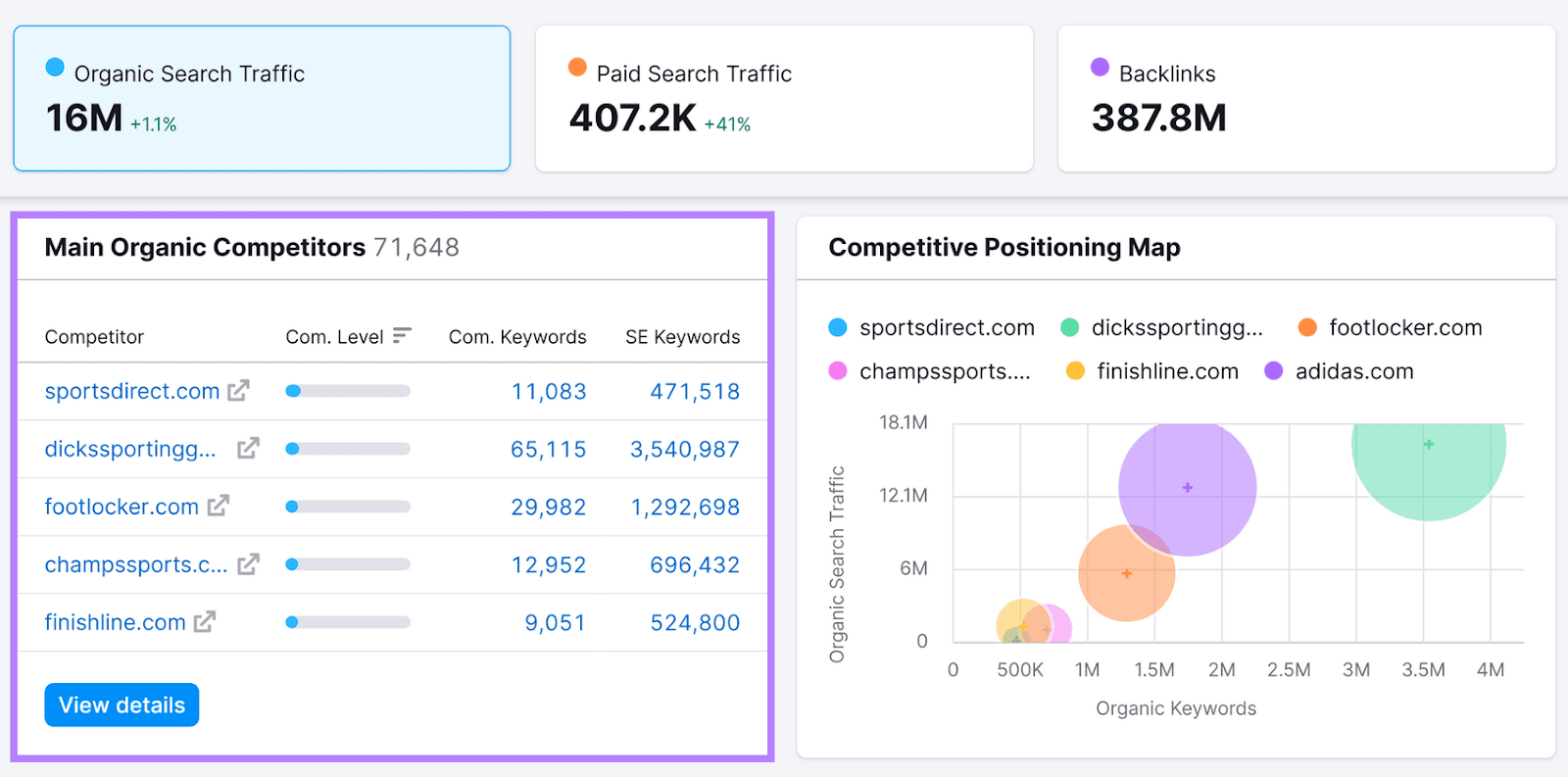Viewport: 1568px width, 777px height.
Task: Open external link icon for dickssportingg...
Action: 248,448
